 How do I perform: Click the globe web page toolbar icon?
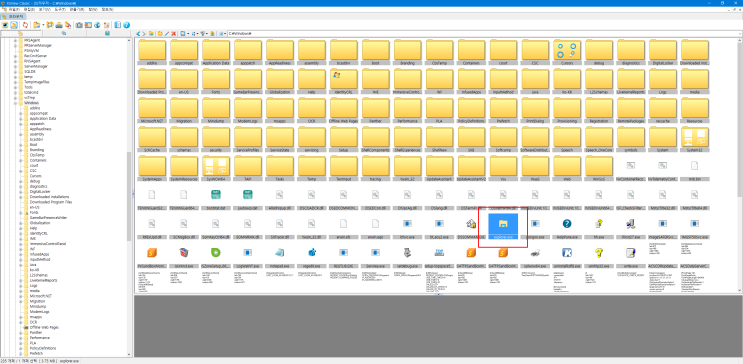click(x=97, y=25)
